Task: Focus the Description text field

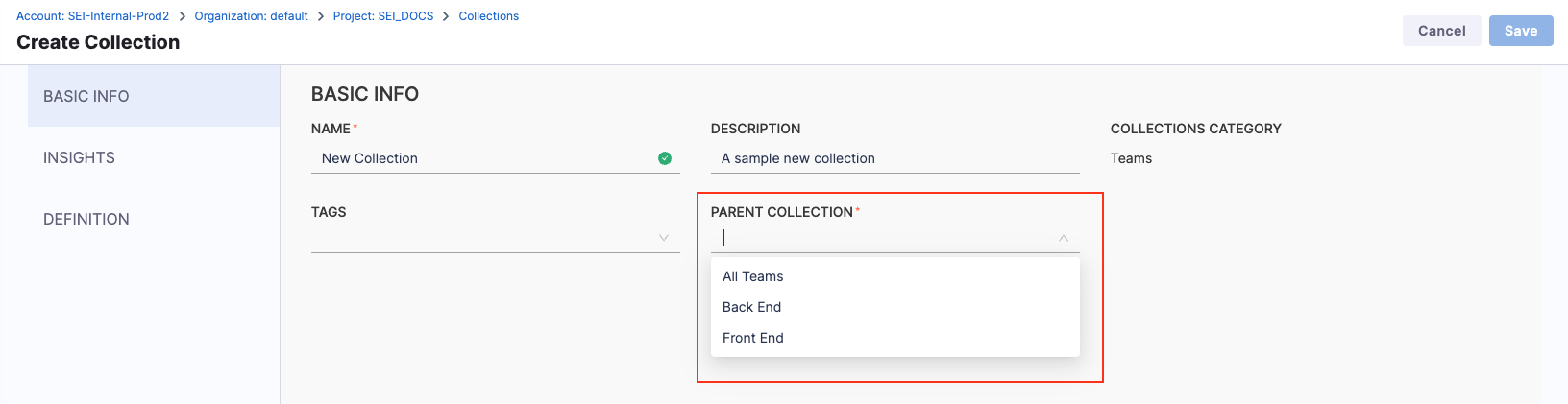Action: 894,158
